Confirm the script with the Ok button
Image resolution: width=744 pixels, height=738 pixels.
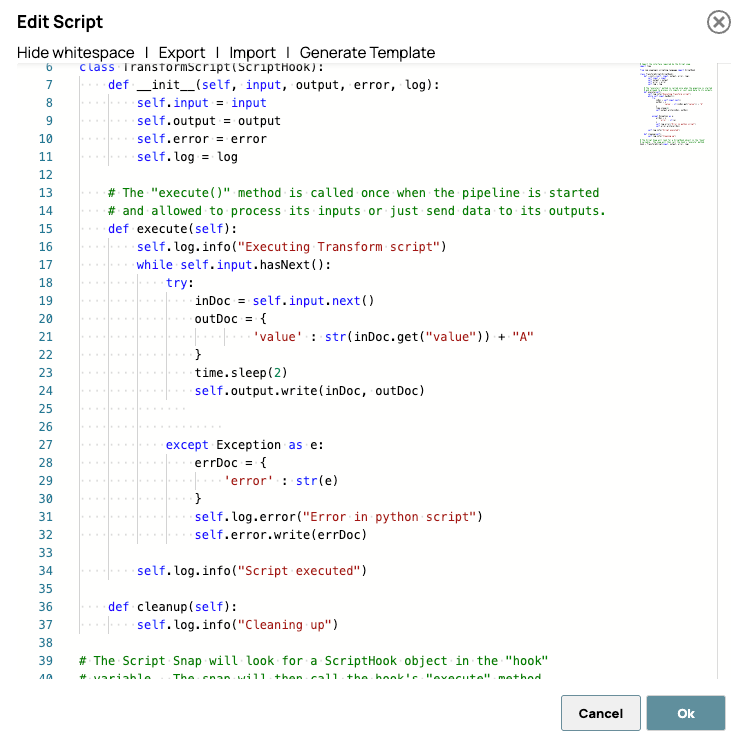coord(685,713)
